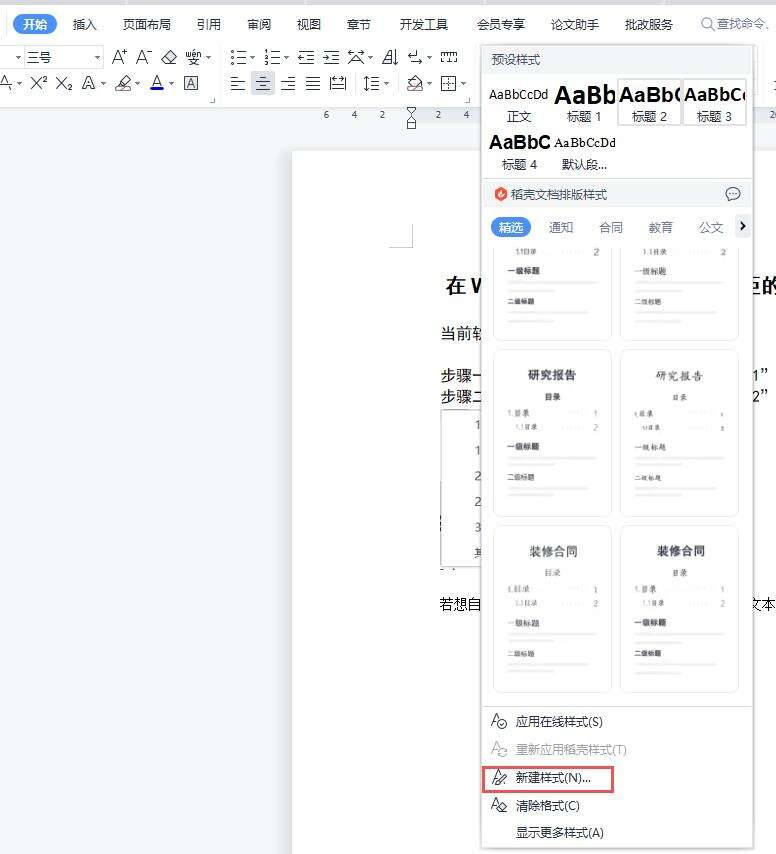Click the tab stops ruler icon
Viewport: 776px width, 854px height.
[x=449, y=57]
